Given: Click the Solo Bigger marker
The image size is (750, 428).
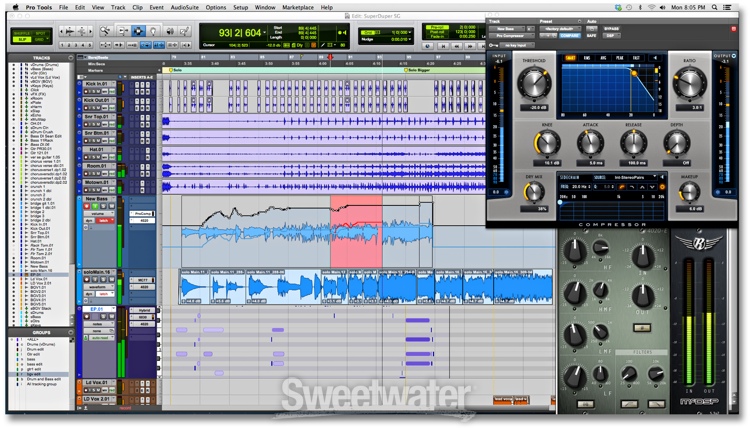Looking at the screenshot, I should point(417,70).
